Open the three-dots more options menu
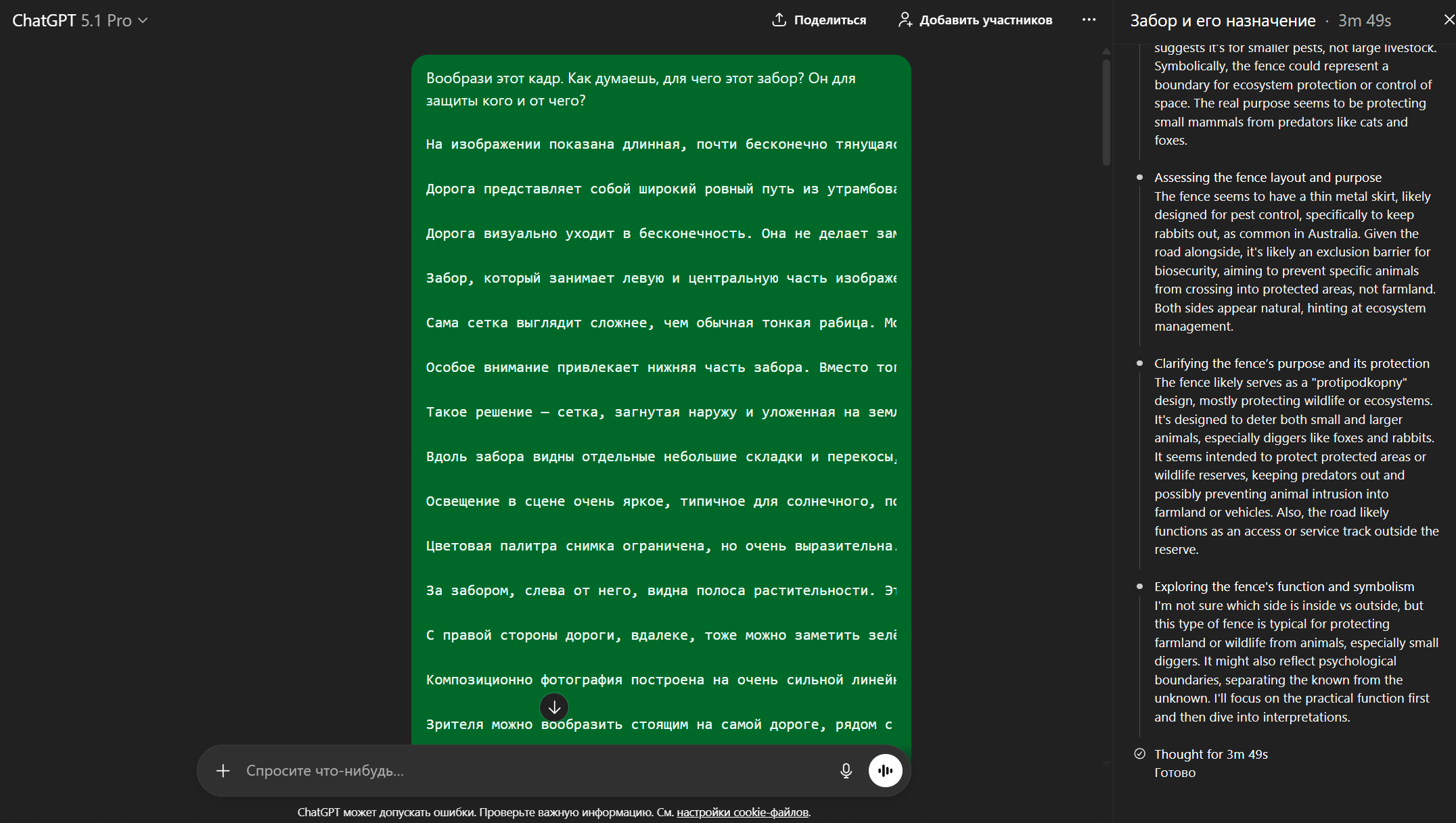The width and height of the screenshot is (1456, 823). click(1089, 20)
